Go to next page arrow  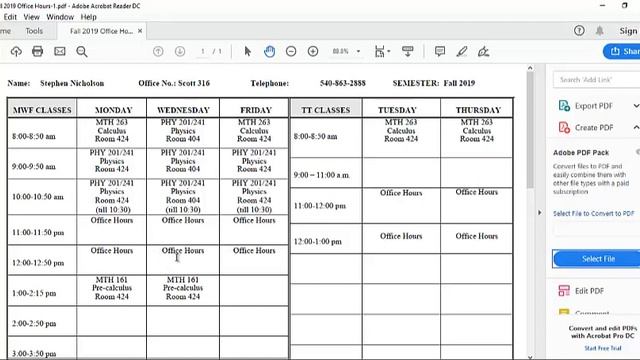click(180, 51)
